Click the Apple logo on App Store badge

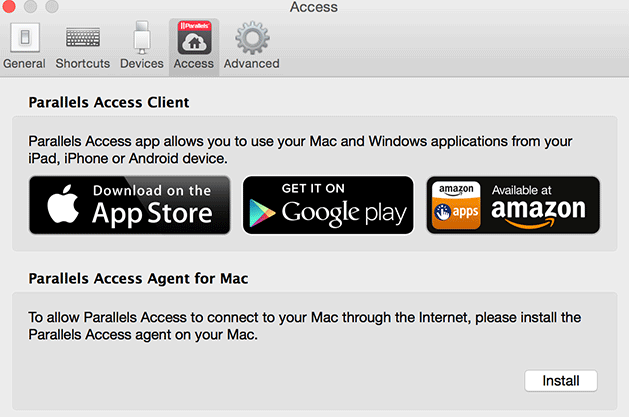point(63,204)
